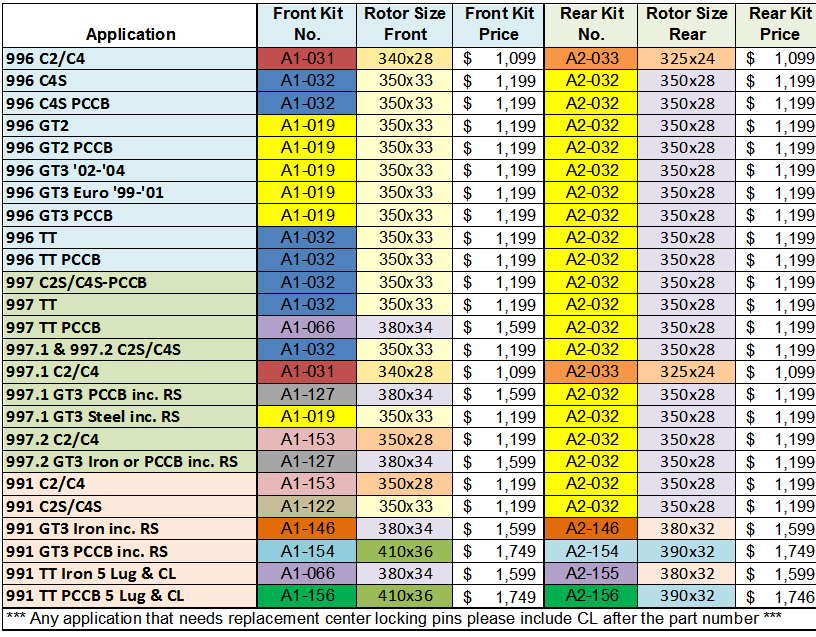The image size is (816, 637).
Task: Select the 996 C4S application row label
Action: (x=130, y=81)
